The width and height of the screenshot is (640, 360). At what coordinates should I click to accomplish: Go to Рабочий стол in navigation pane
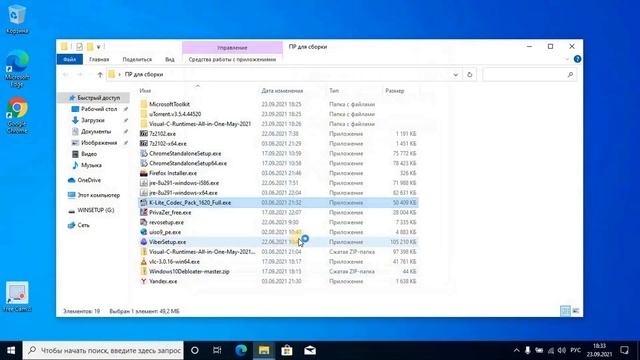pyautogui.click(x=99, y=109)
